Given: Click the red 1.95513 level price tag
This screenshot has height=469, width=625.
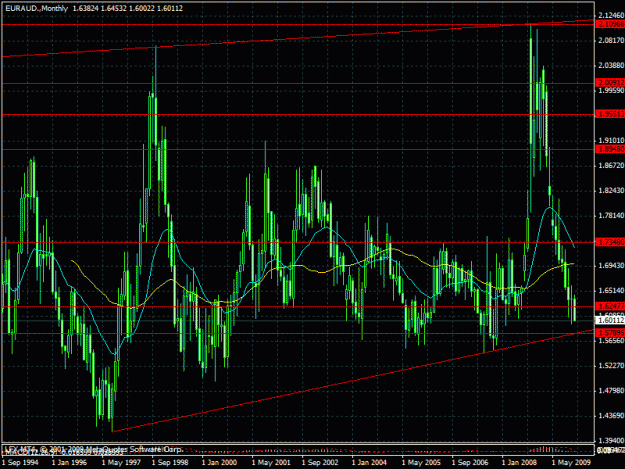Looking at the screenshot, I should [610, 114].
